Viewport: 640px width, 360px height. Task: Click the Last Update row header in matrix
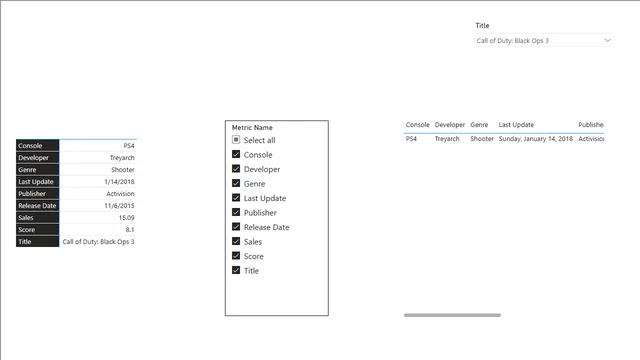tap(38, 182)
